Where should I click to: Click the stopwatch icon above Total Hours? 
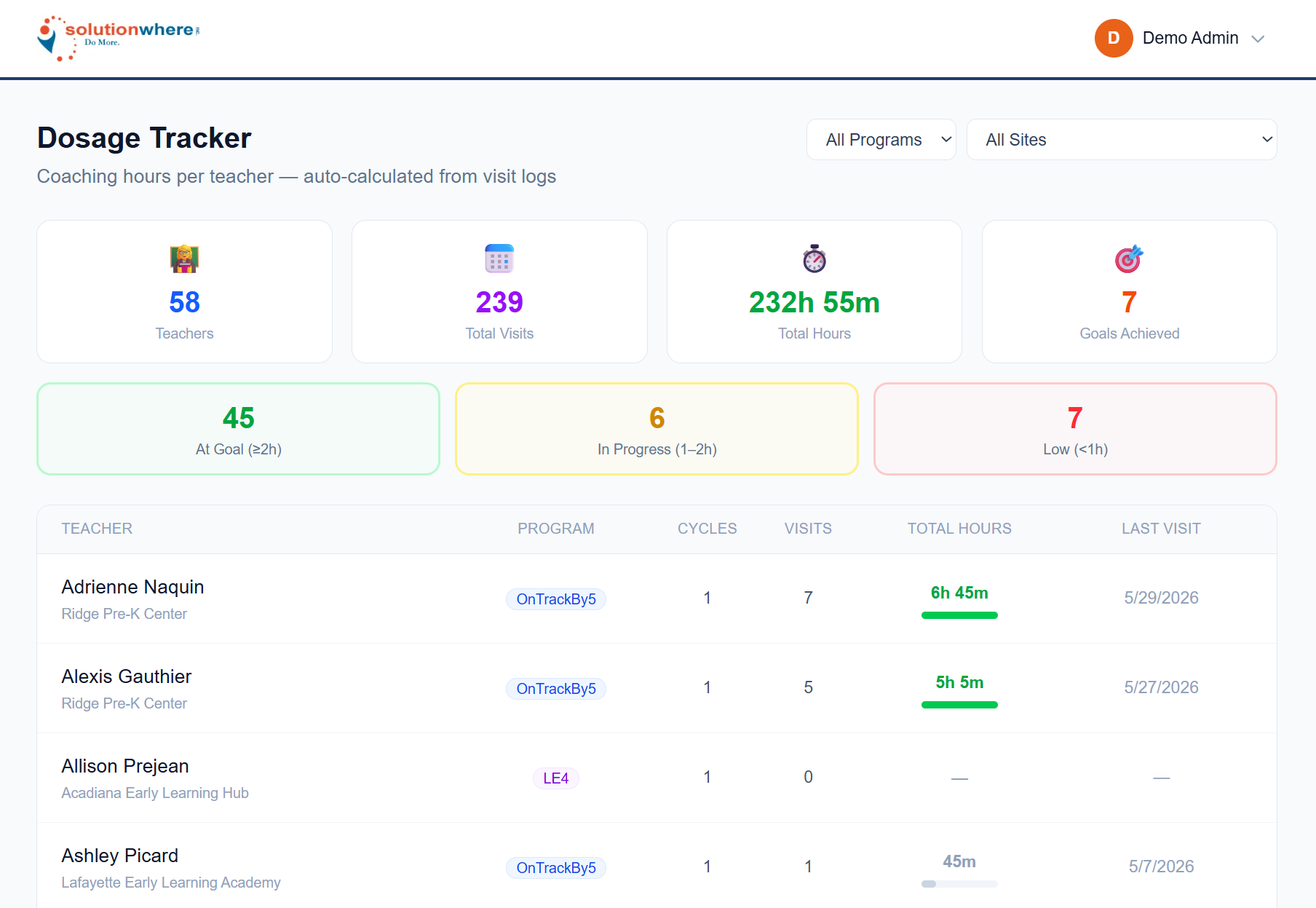pyautogui.click(x=814, y=258)
